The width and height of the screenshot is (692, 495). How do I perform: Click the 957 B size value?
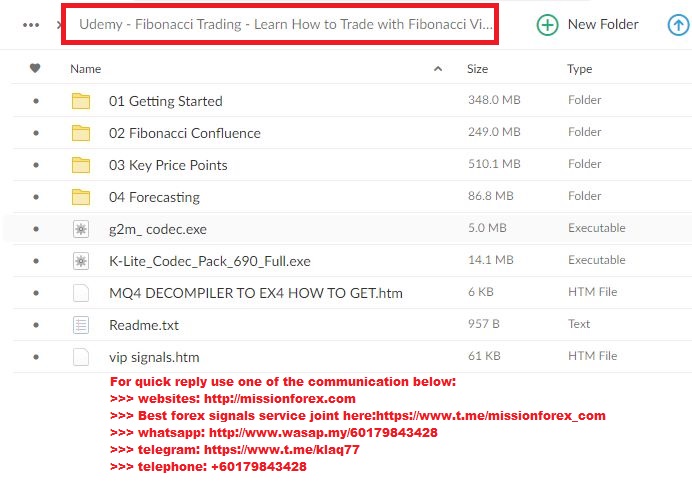(483, 324)
